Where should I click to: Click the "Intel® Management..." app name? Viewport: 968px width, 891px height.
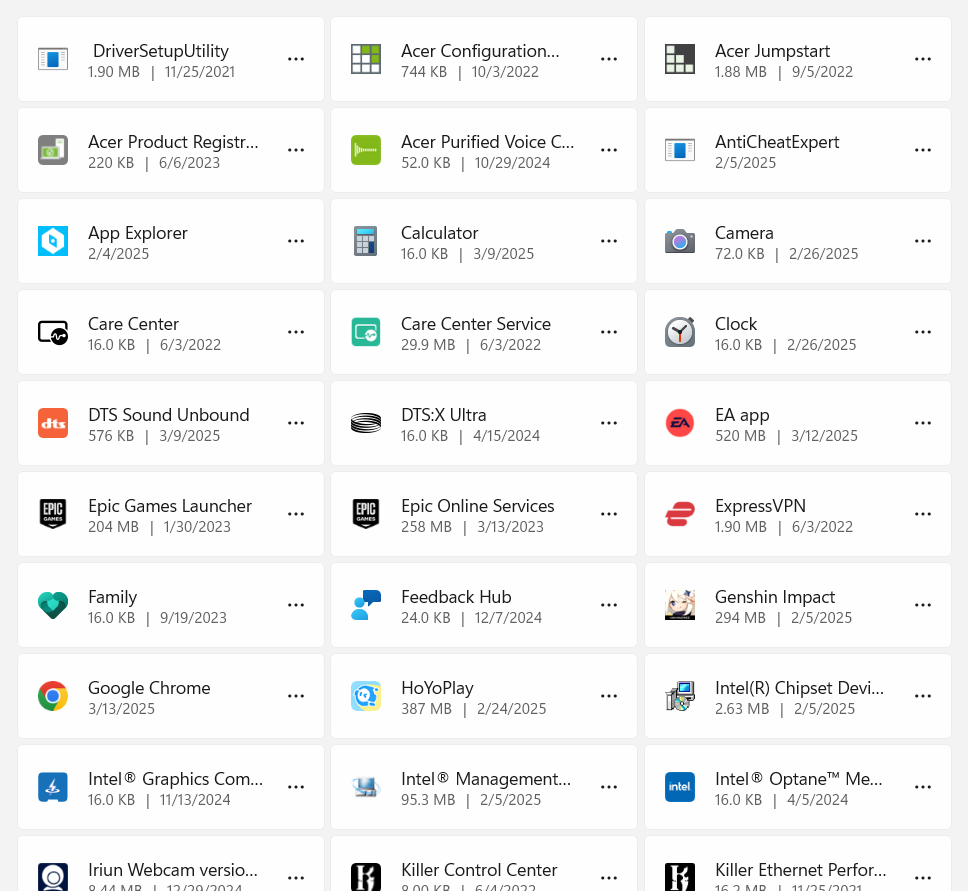coord(486,779)
